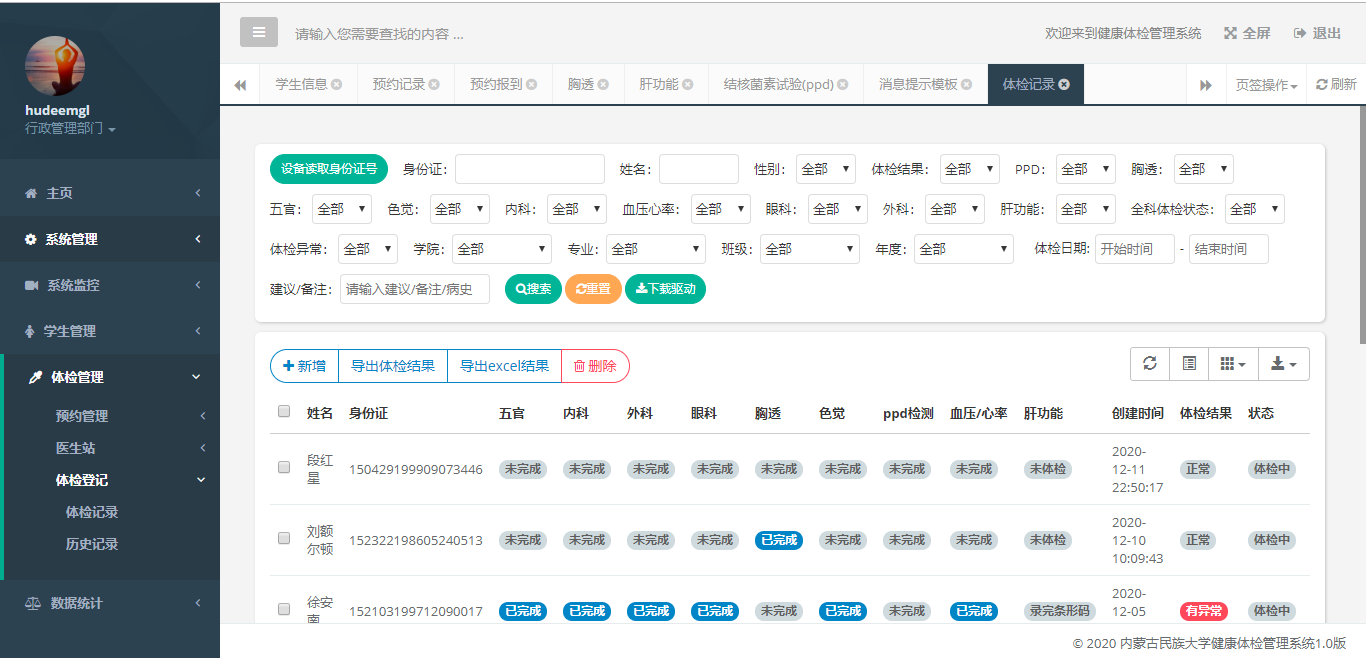Image resolution: width=1366 pixels, height=658 pixels.
Task: Open 体检记录 in the sidebar
Action: pyautogui.click(x=92, y=512)
